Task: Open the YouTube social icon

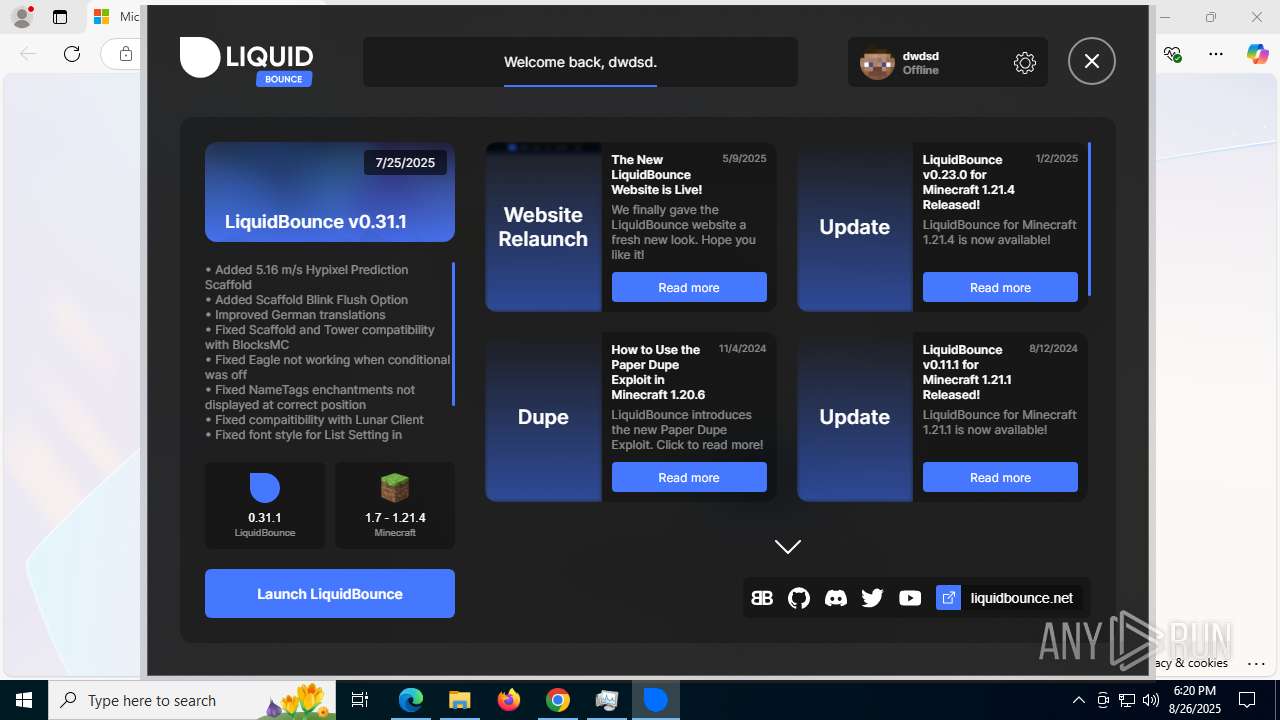Action: [x=910, y=598]
